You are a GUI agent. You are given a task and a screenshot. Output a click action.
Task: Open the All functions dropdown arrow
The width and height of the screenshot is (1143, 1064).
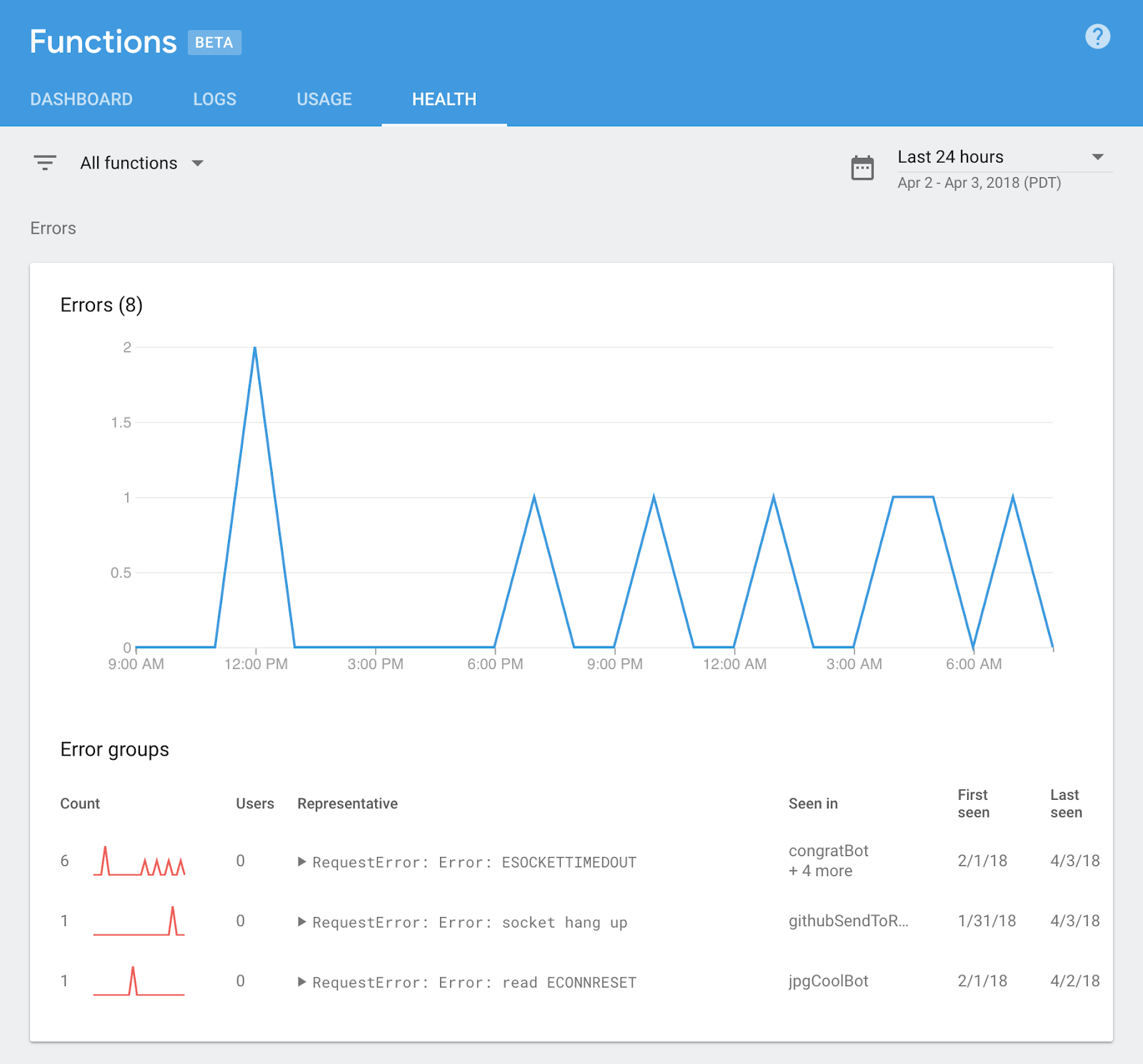pos(198,164)
